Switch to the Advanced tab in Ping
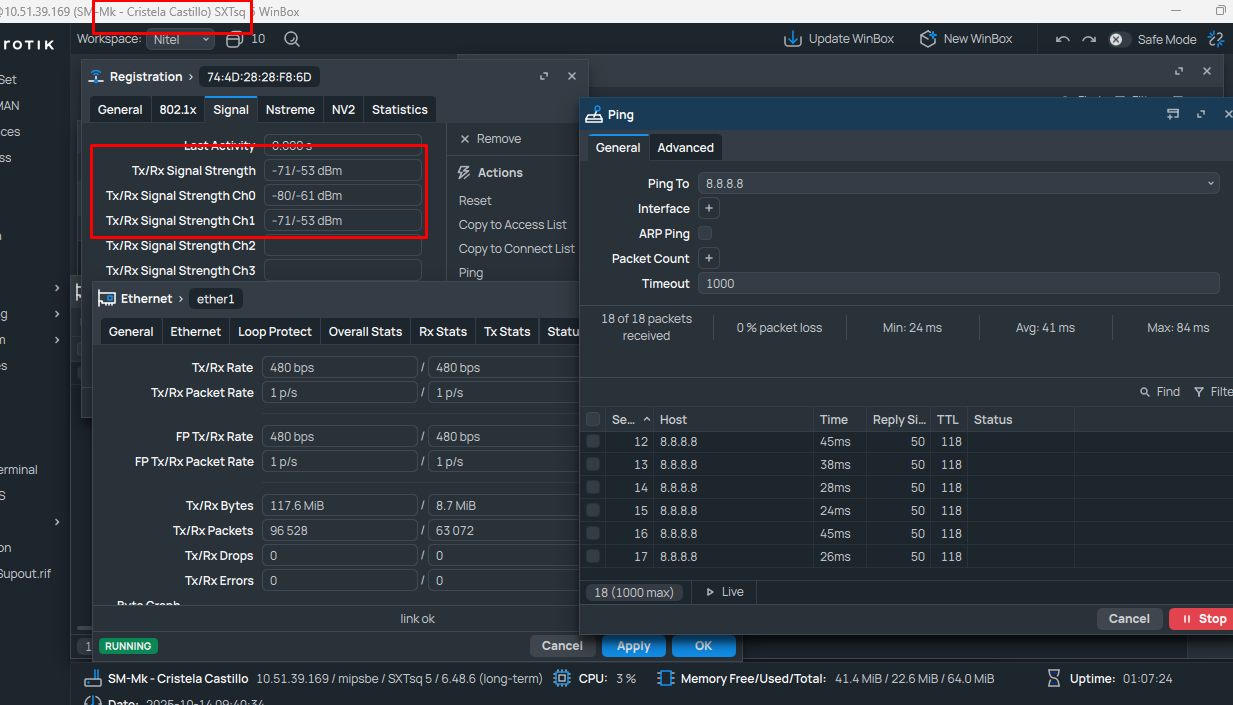This screenshot has height=705, width=1233. 685,147
